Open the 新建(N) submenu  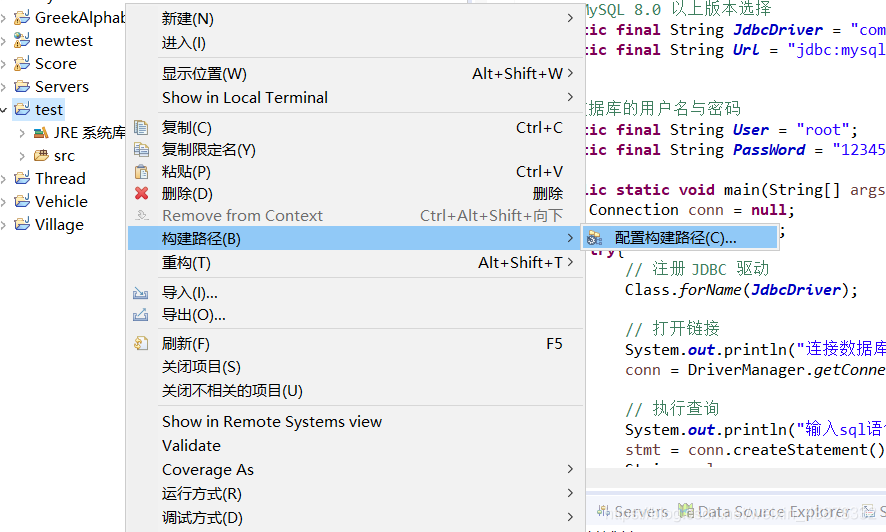[355, 19]
